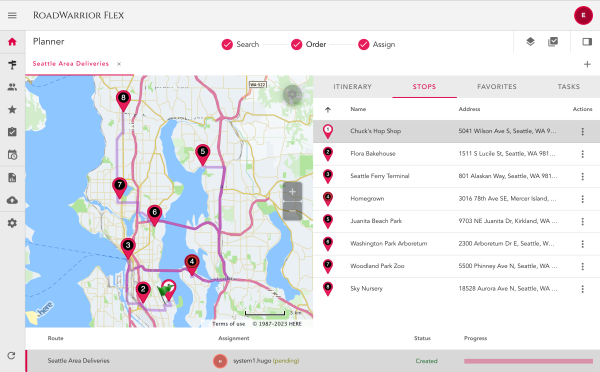Image resolution: width=600 pixels, height=372 pixels.
Task: Open the schedule calendar sidebar icon
Action: (12, 155)
